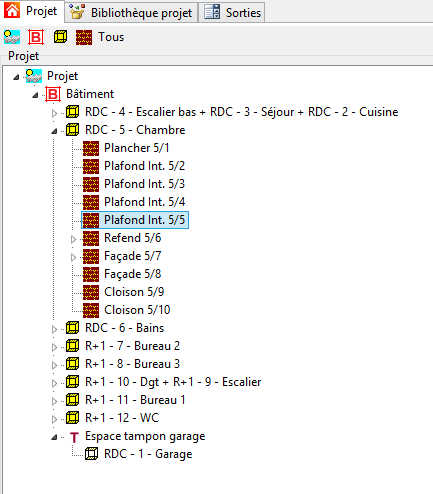This screenshot has height=494, width=433.
Task: Expand the Refend 5/6 wall node
Action: (73, 239)
